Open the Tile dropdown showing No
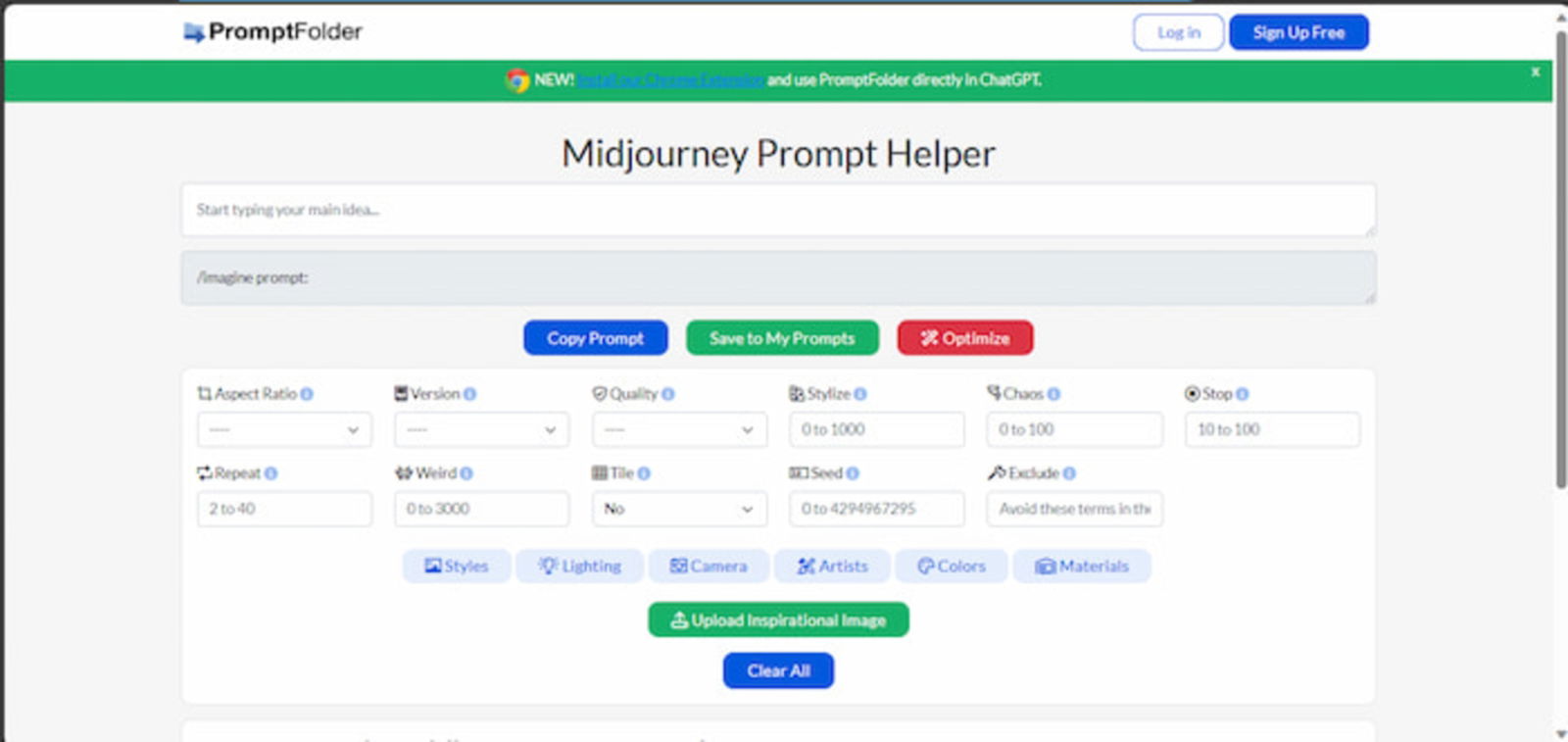Viewport: 1568px width, 742px height. tap(679, 509)
